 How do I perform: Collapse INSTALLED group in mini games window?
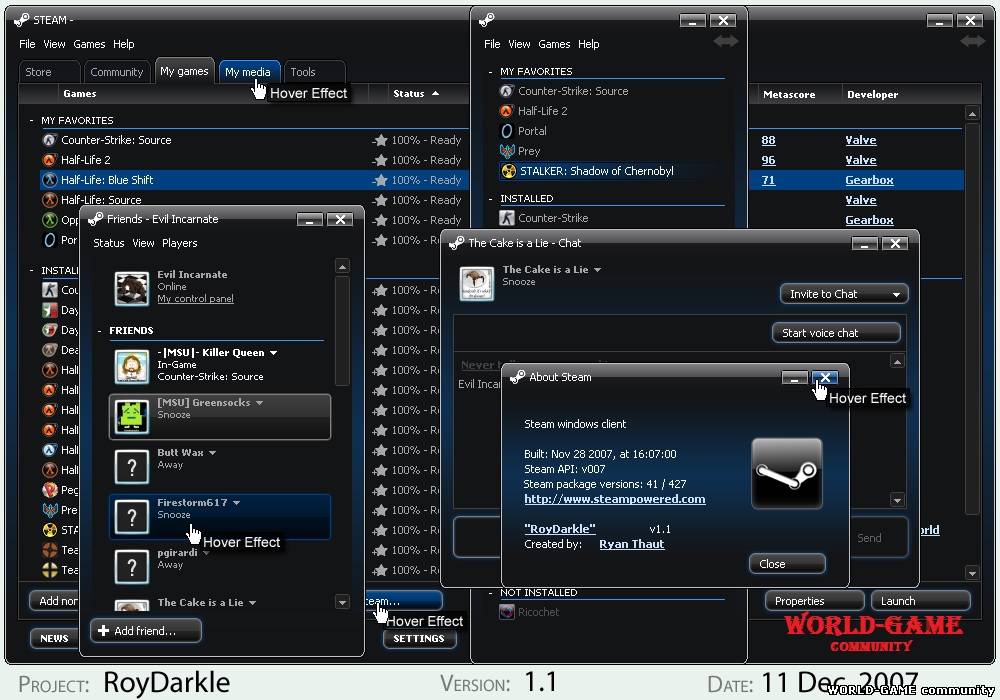(490, 199)
